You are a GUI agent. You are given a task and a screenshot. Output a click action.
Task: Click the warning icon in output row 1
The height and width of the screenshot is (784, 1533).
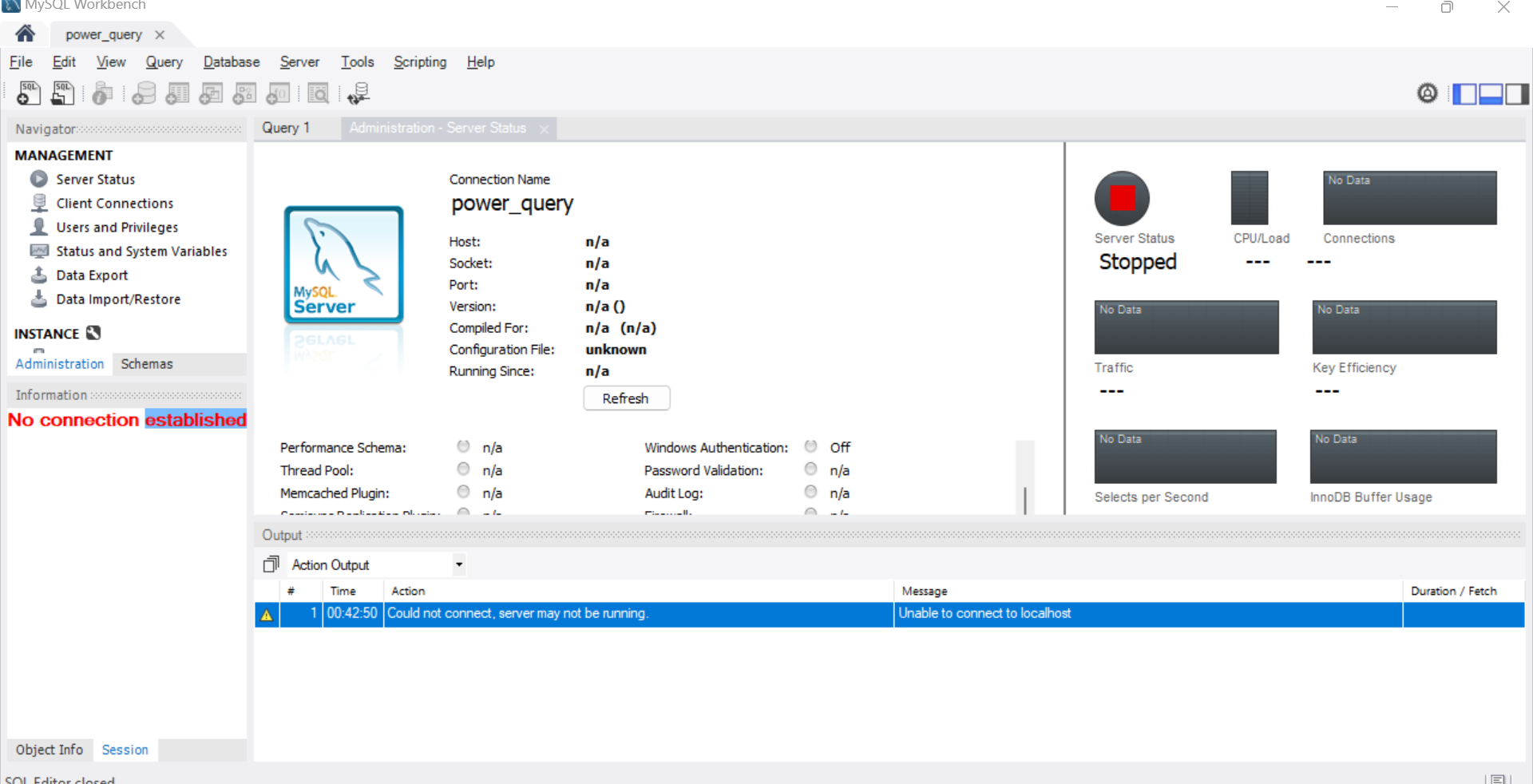[267, 614]
